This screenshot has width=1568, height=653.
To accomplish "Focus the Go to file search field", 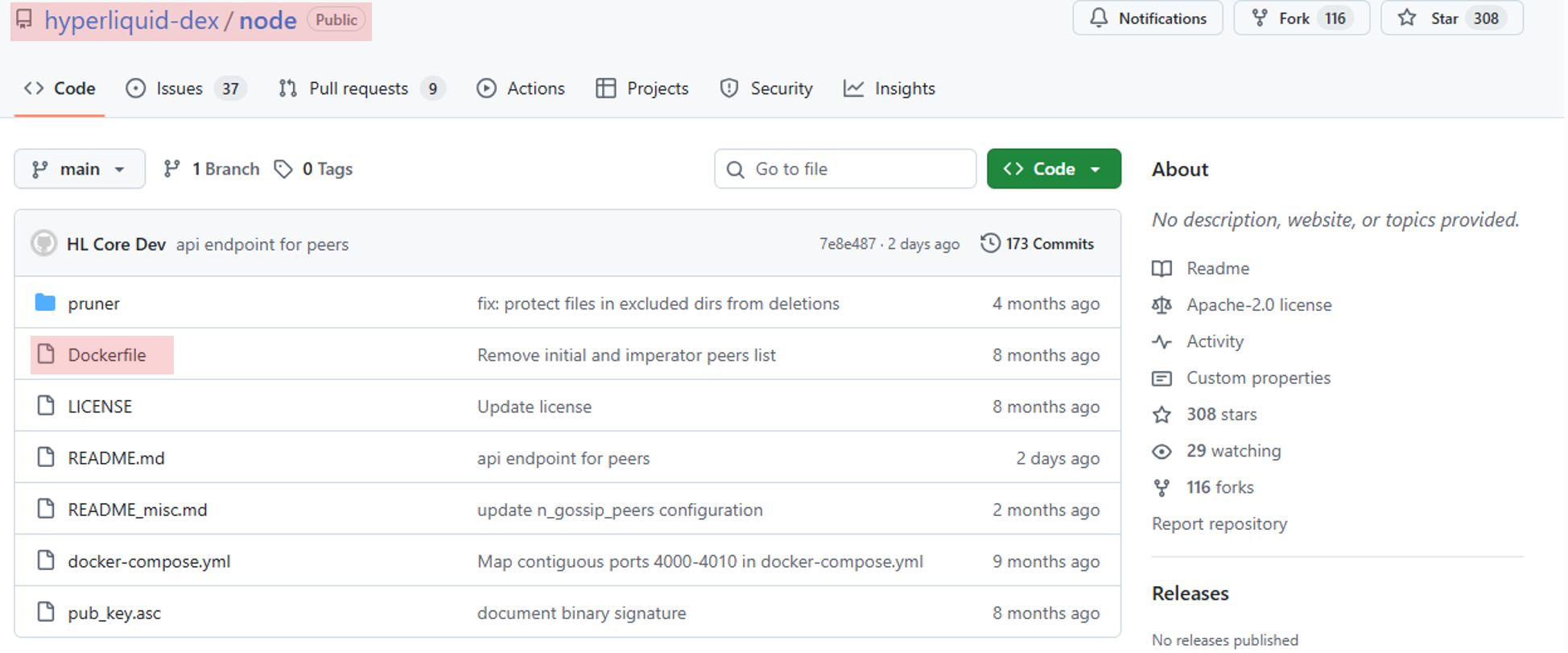I will click(x=845, y=169).
